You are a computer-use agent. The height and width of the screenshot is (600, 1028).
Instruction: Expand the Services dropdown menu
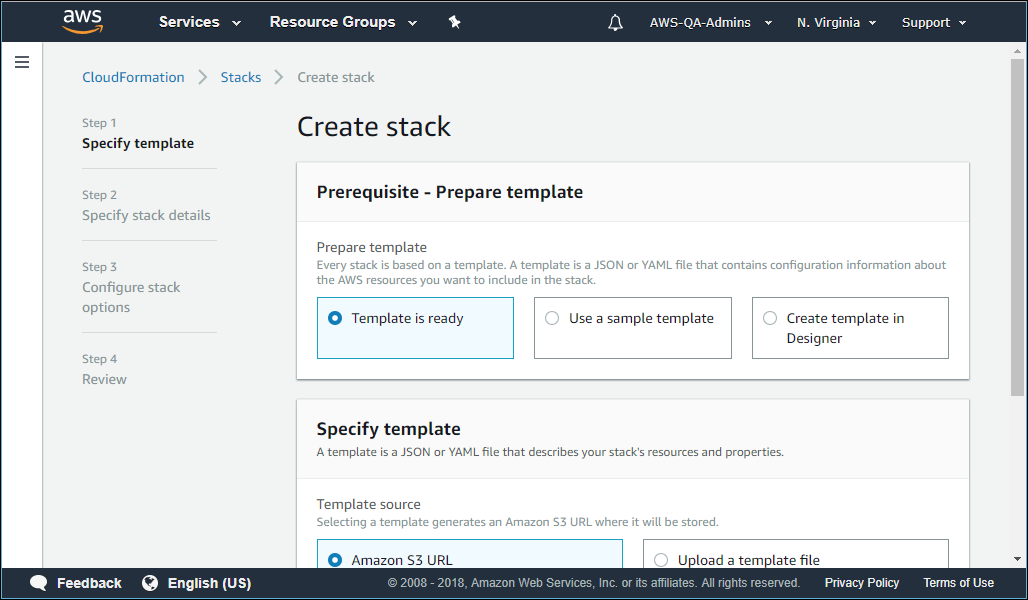tap(200, 22)
